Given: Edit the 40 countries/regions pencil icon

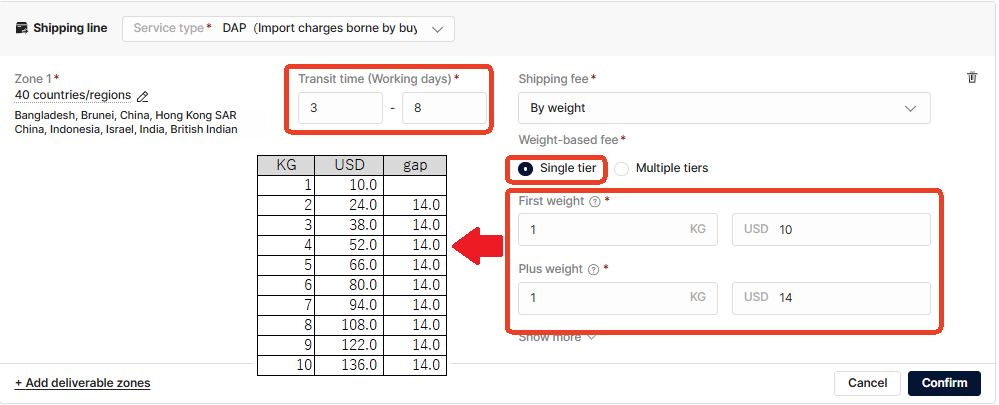Looking at the screenshot, I should pyautogui.click(x=143, y=96).
